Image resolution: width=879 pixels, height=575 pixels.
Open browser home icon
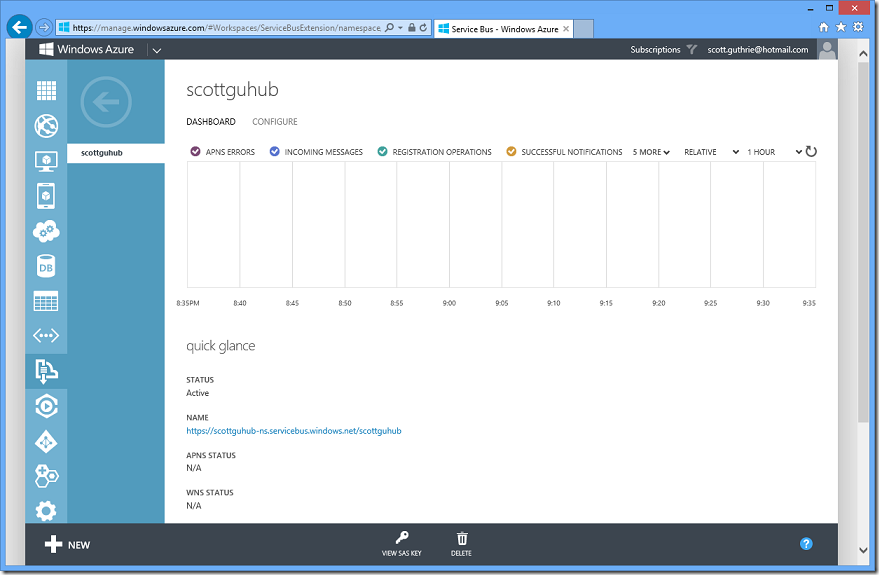[x=824, y=27]
